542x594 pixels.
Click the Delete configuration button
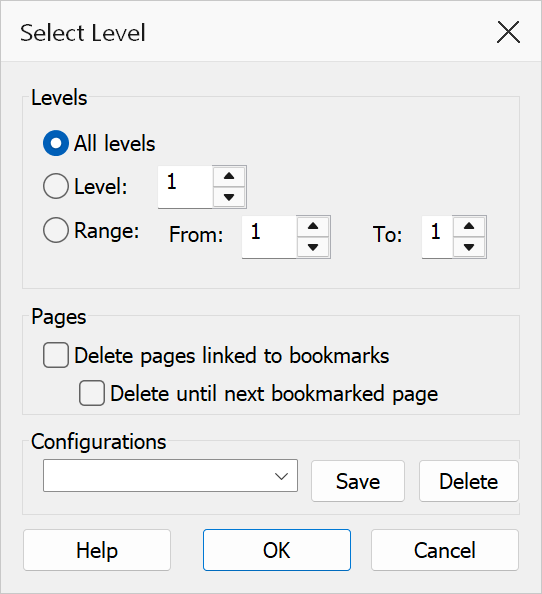(x=469, y=481)
